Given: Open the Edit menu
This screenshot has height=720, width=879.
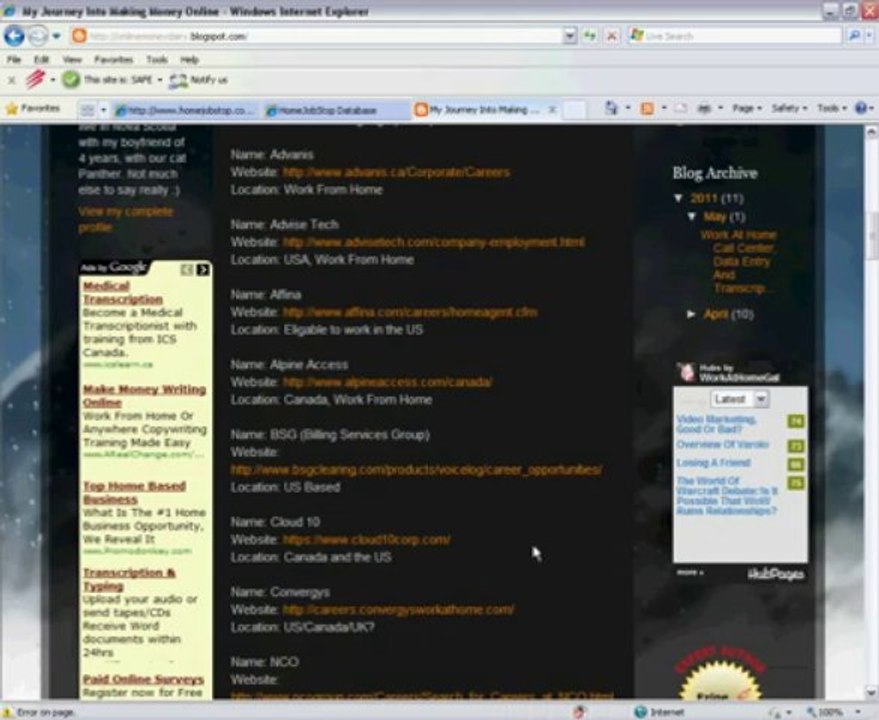Looking at the screenshot, I should tap(41, 59).
